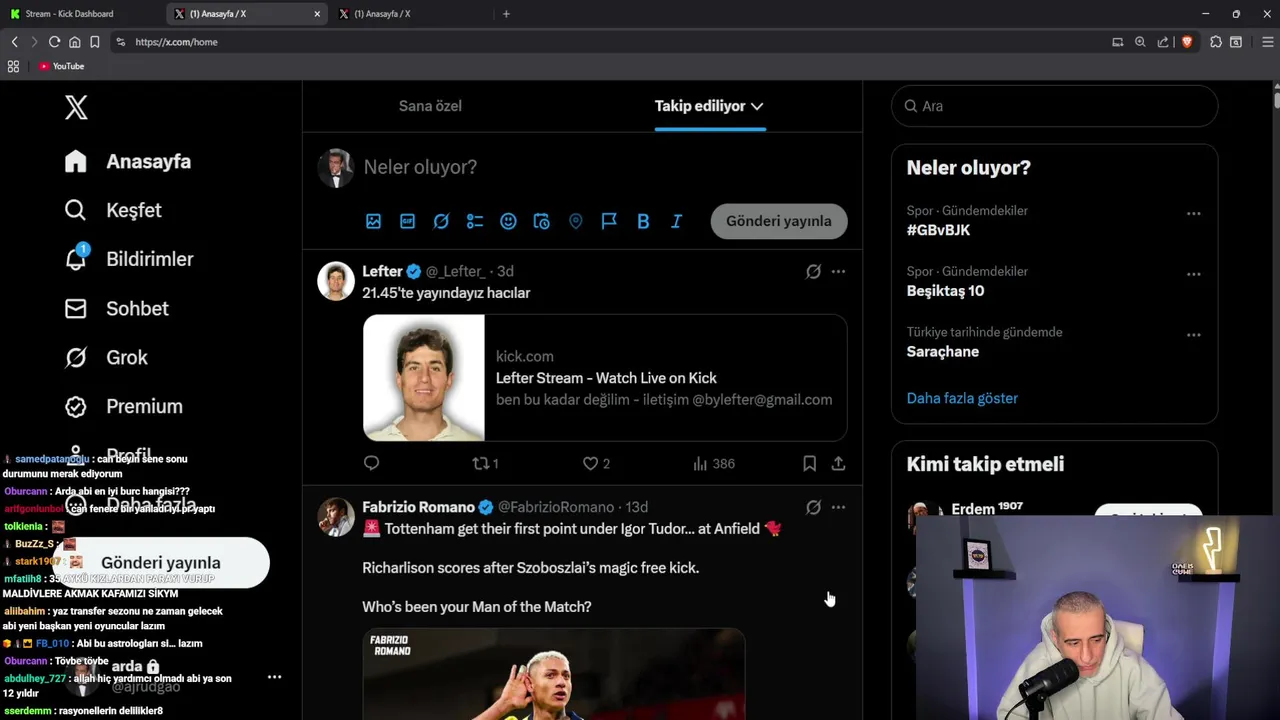
Task: Click Grok icon on Fabrizio Romano's post
Action: click(x=813, y=507)
